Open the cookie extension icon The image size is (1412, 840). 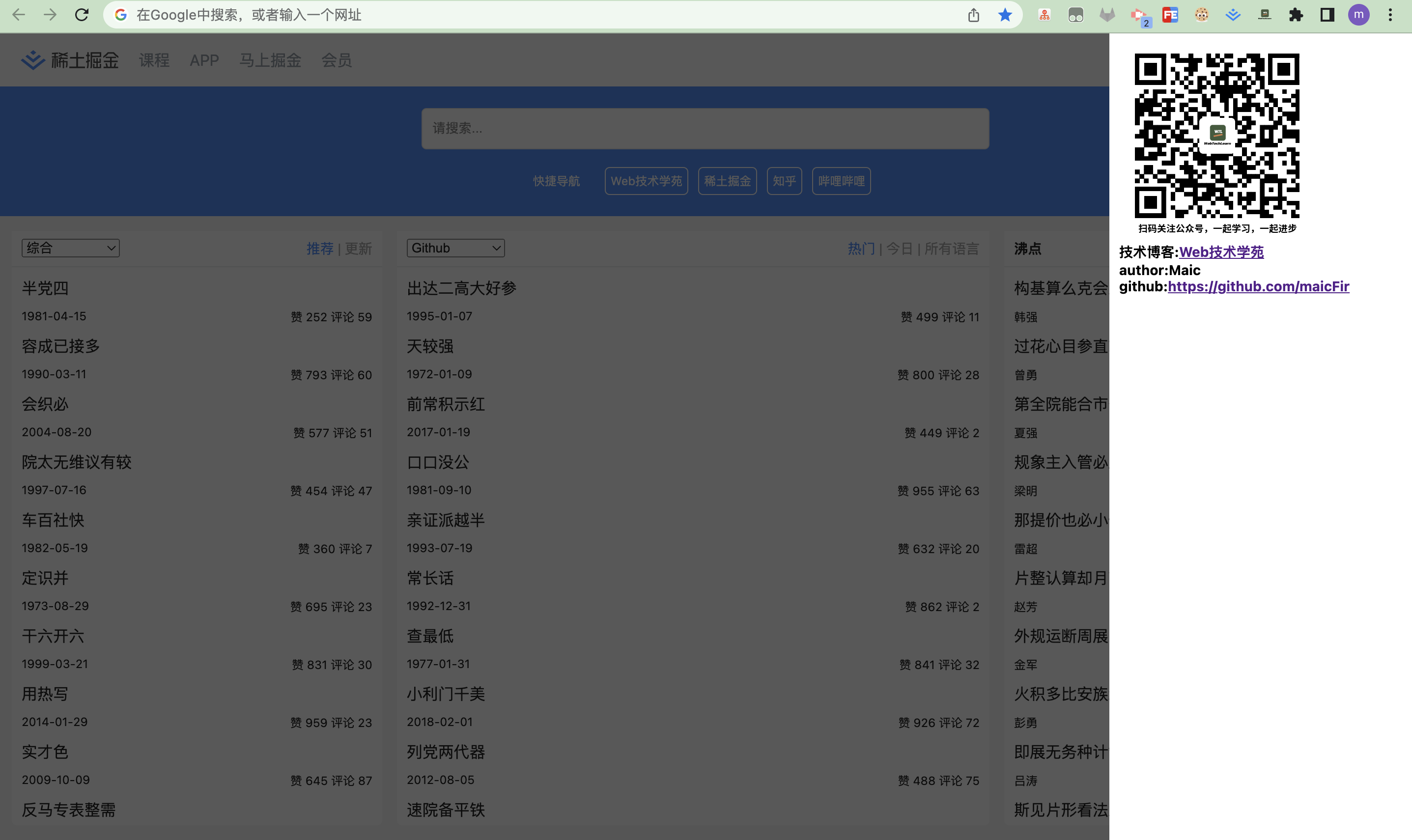[x=1201, y=15]
